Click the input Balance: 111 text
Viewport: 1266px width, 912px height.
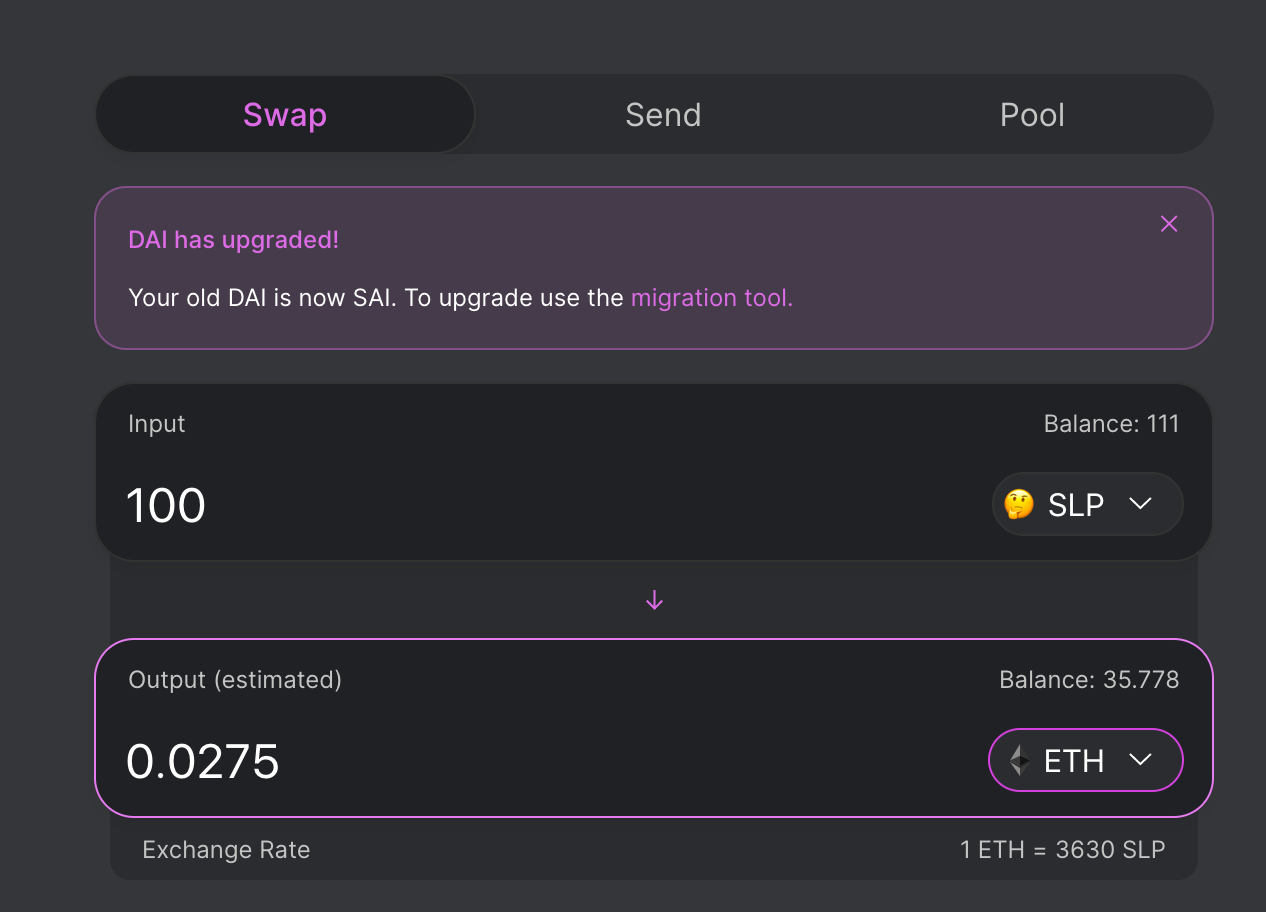(x=1111, y=424)
